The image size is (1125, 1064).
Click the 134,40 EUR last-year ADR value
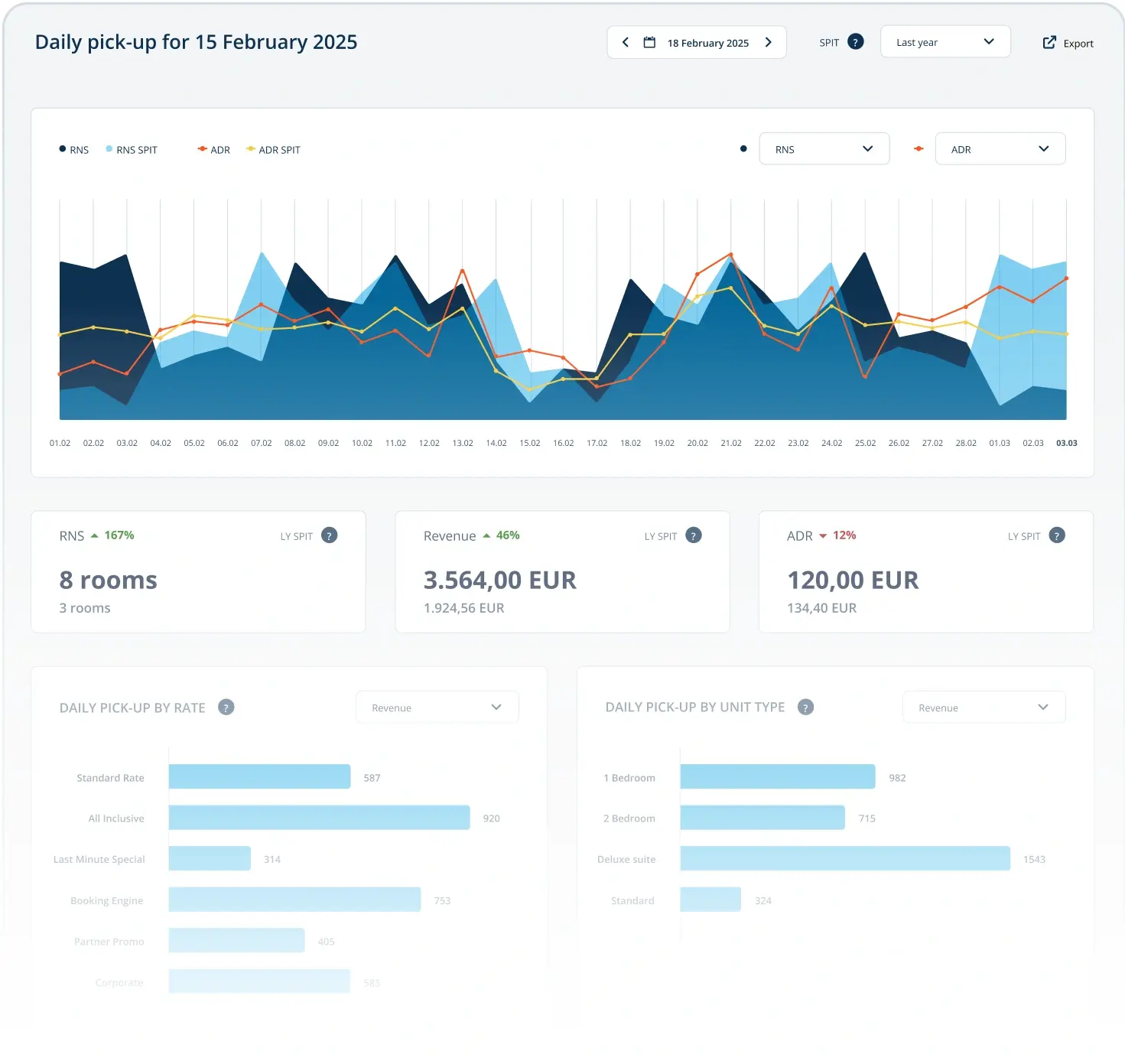(822, 608)
